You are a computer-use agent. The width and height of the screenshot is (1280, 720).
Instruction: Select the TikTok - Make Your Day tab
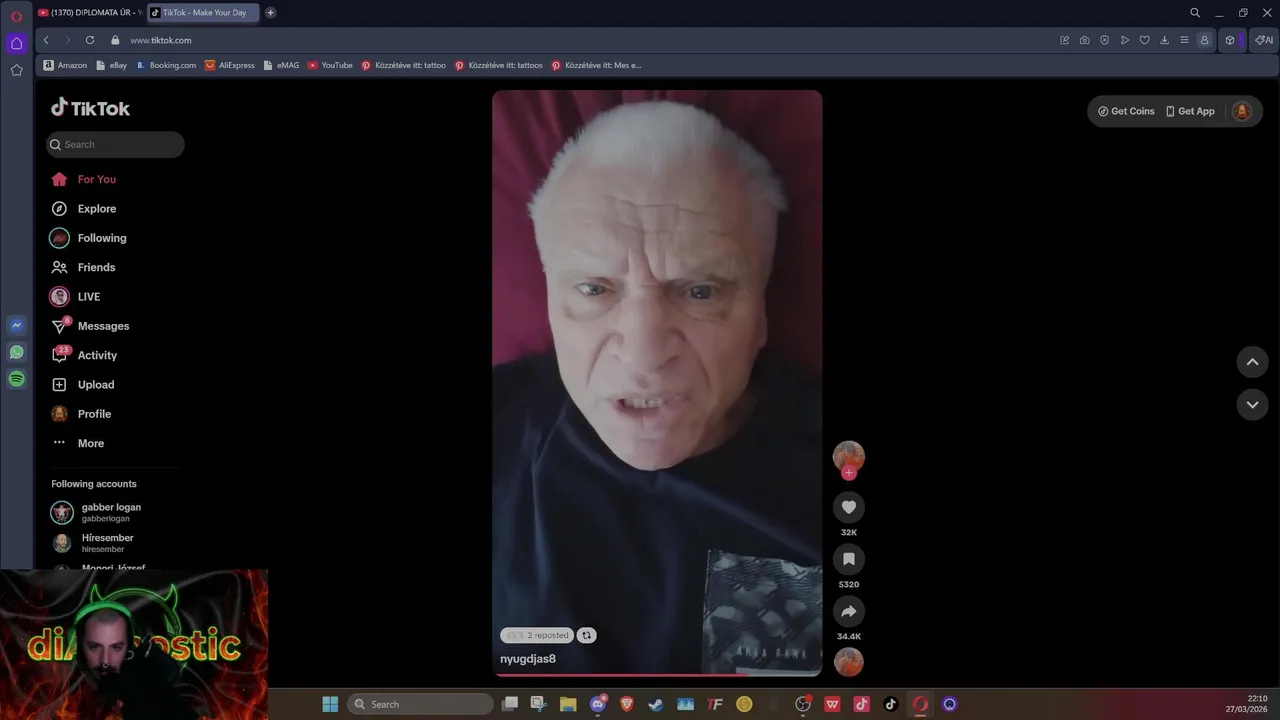(203, 13)
